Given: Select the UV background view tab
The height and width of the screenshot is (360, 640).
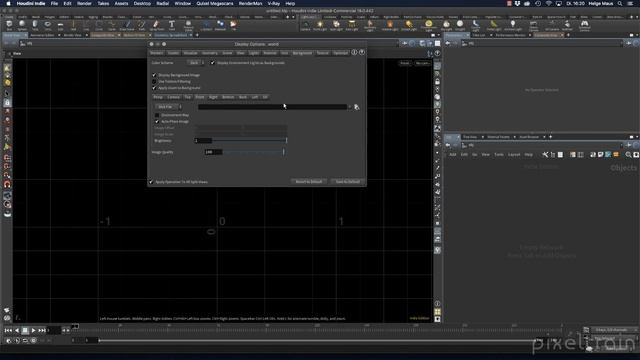Looking at the screenshot, I should coord(265,97).
